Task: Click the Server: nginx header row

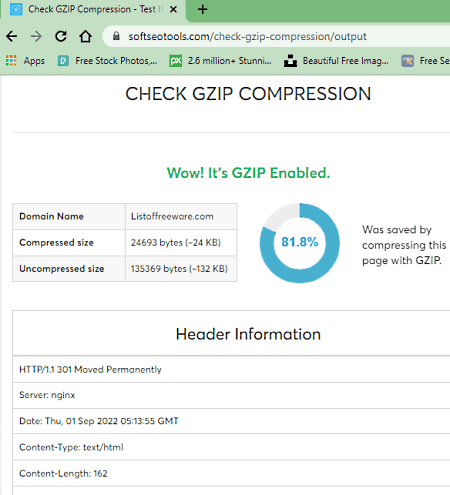Action: tap(231, 395)
